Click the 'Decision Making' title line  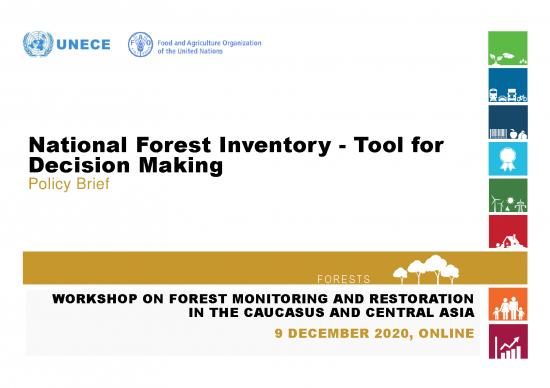(126, 165)
